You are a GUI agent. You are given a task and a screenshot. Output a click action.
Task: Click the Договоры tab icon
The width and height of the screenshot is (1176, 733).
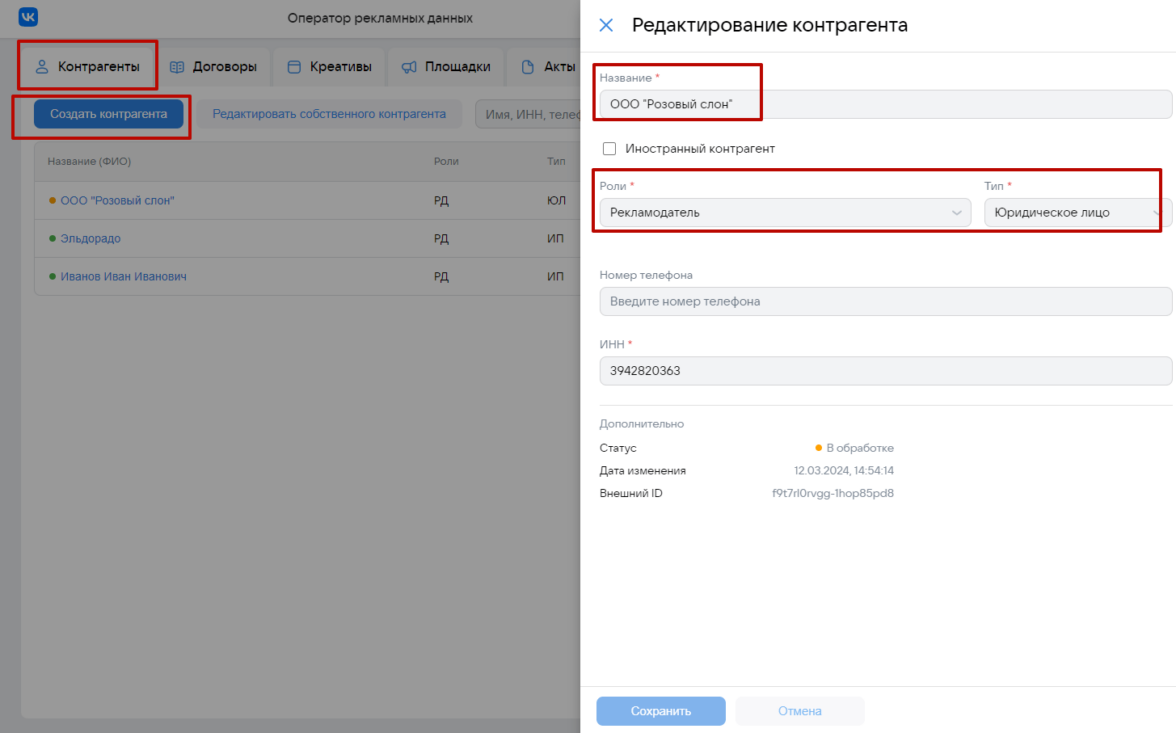pyautogui.click(x=177, y=68)
